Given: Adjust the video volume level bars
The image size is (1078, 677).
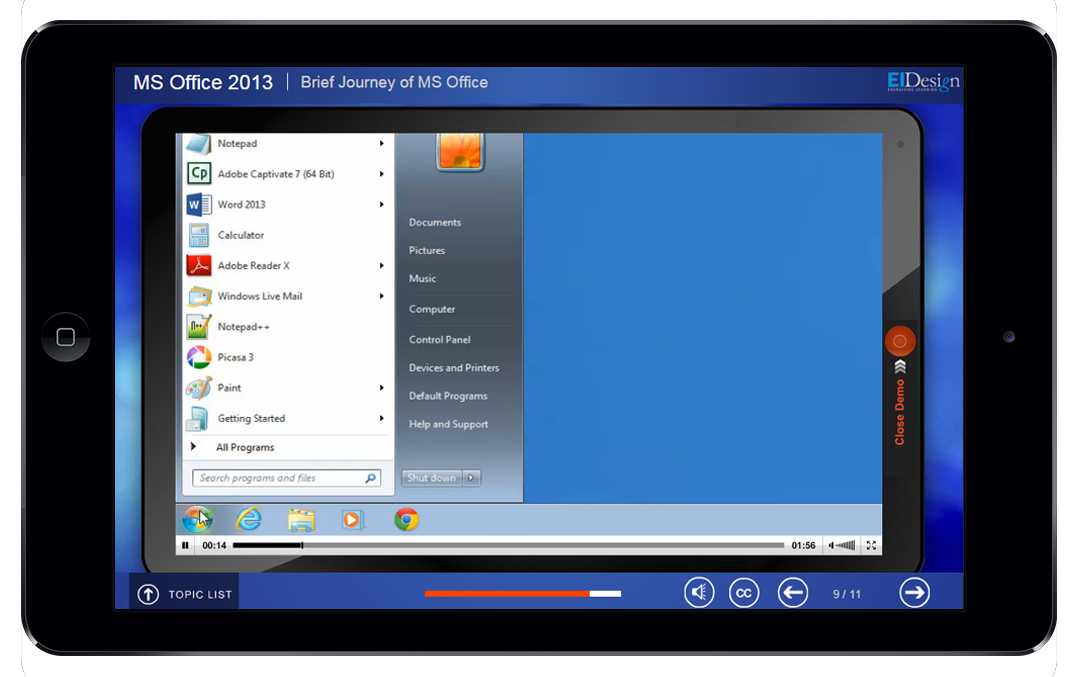Looking at the screenshot, I should (x=846, y=545).
